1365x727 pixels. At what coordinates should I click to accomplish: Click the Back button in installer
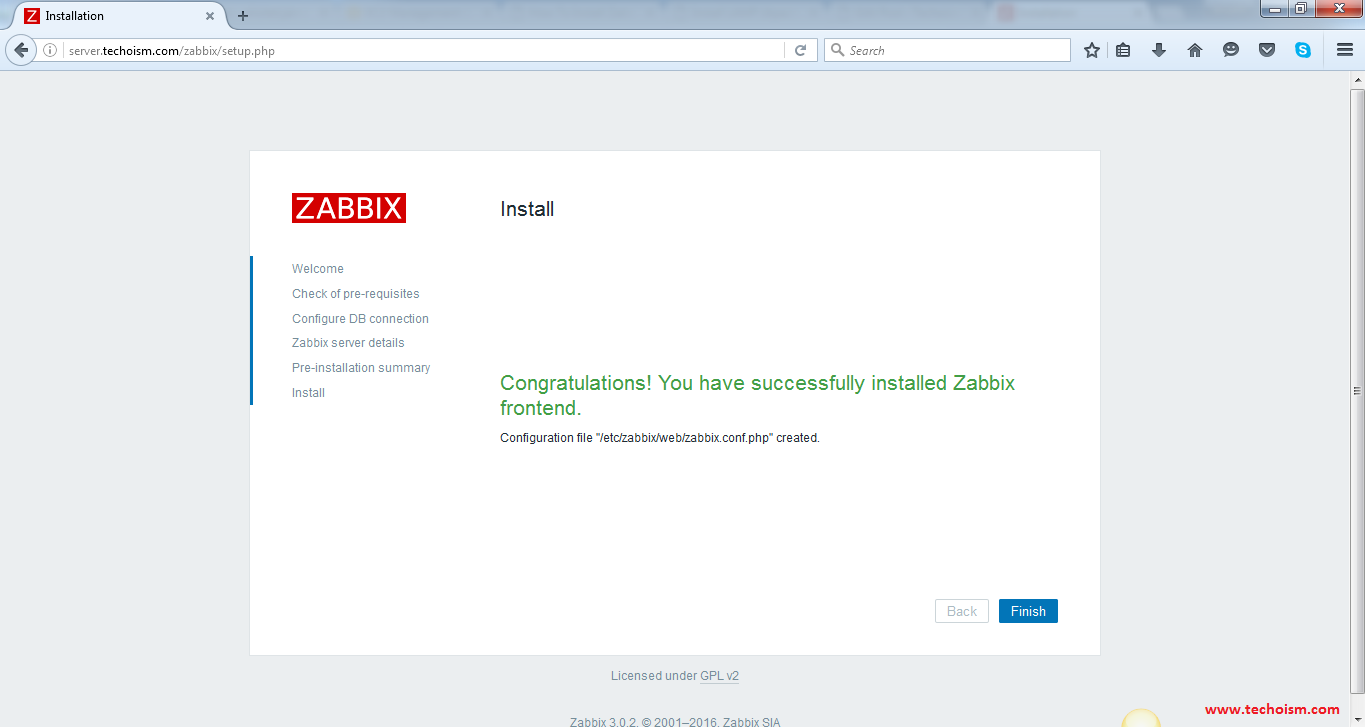coord(962,611)
